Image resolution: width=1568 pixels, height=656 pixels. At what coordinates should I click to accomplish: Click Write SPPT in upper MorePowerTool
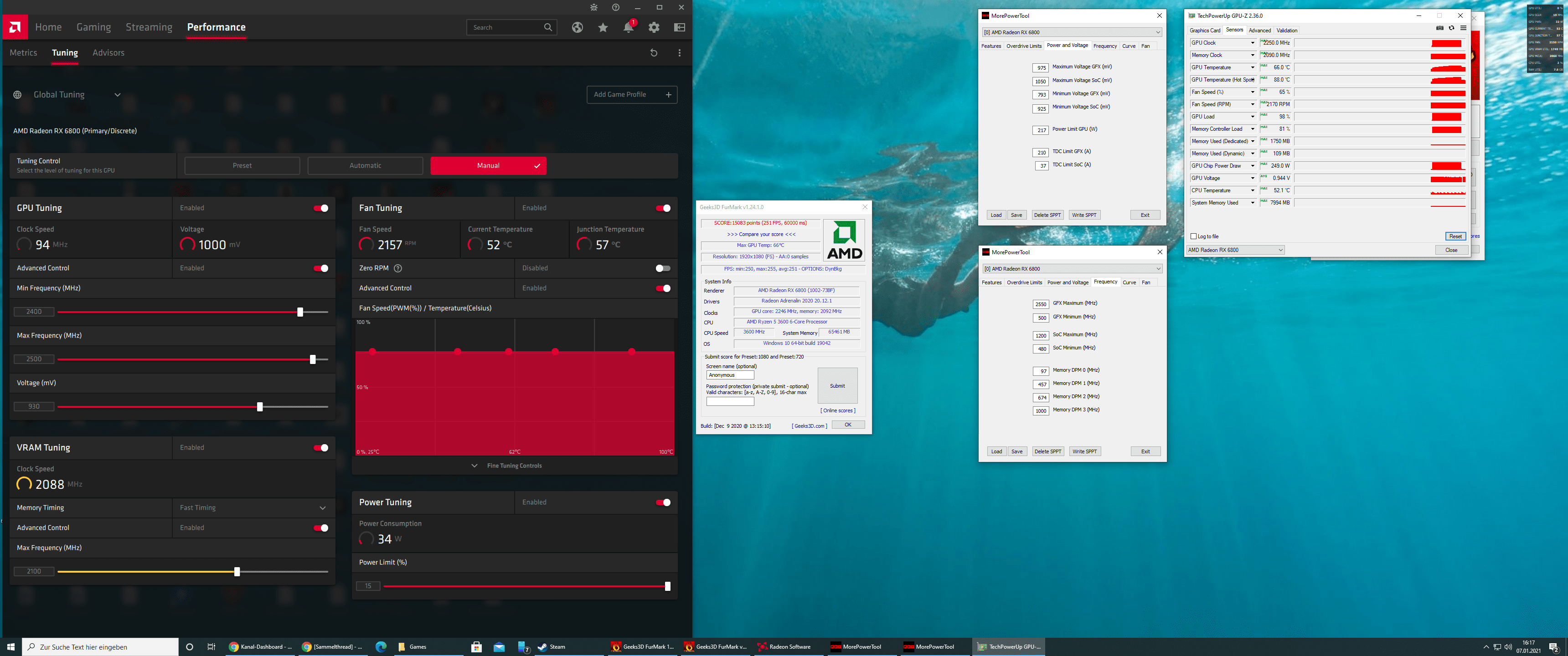[x=1084, y=215]
